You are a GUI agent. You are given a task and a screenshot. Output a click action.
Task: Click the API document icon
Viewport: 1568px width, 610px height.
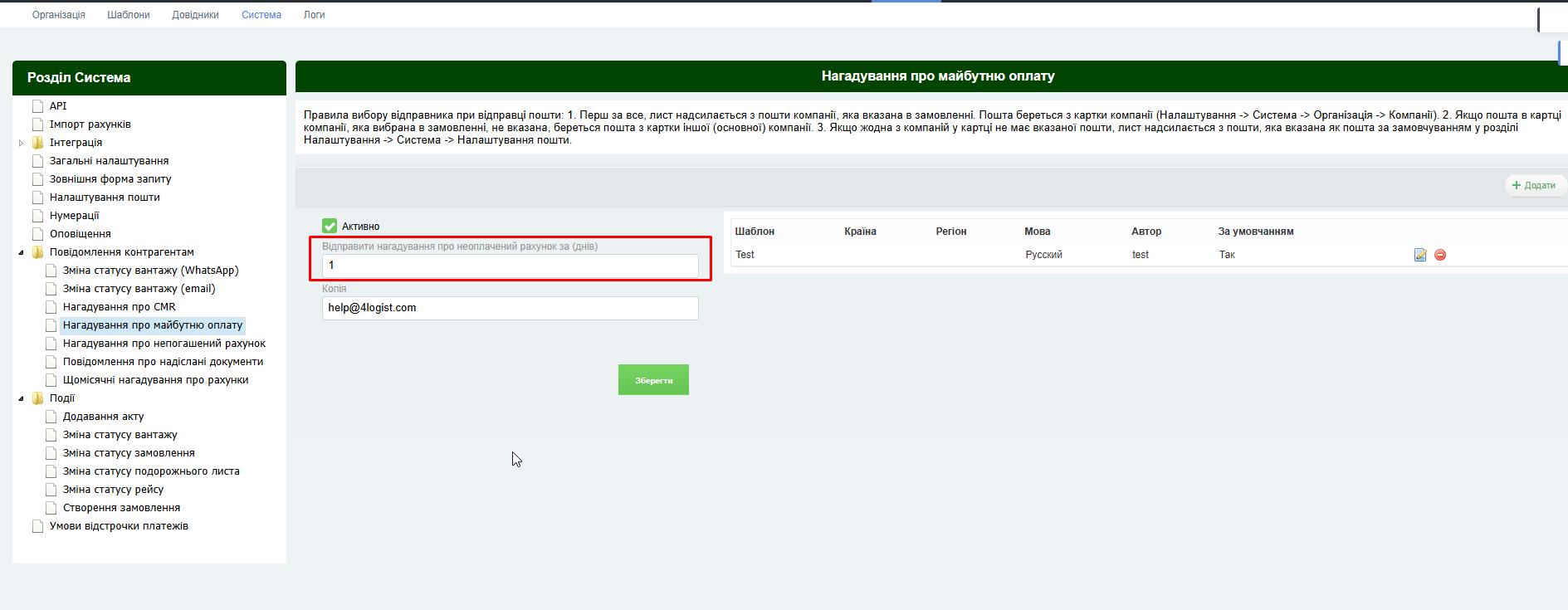[37, 106]
